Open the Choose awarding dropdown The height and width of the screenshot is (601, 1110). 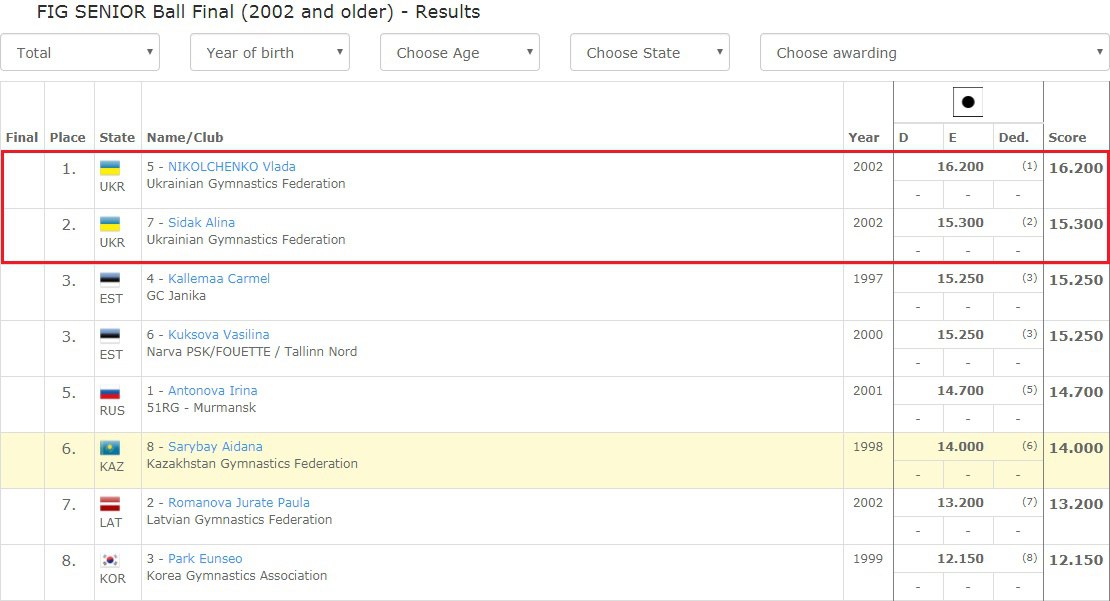pyautogui.click(x=934, y=53)
